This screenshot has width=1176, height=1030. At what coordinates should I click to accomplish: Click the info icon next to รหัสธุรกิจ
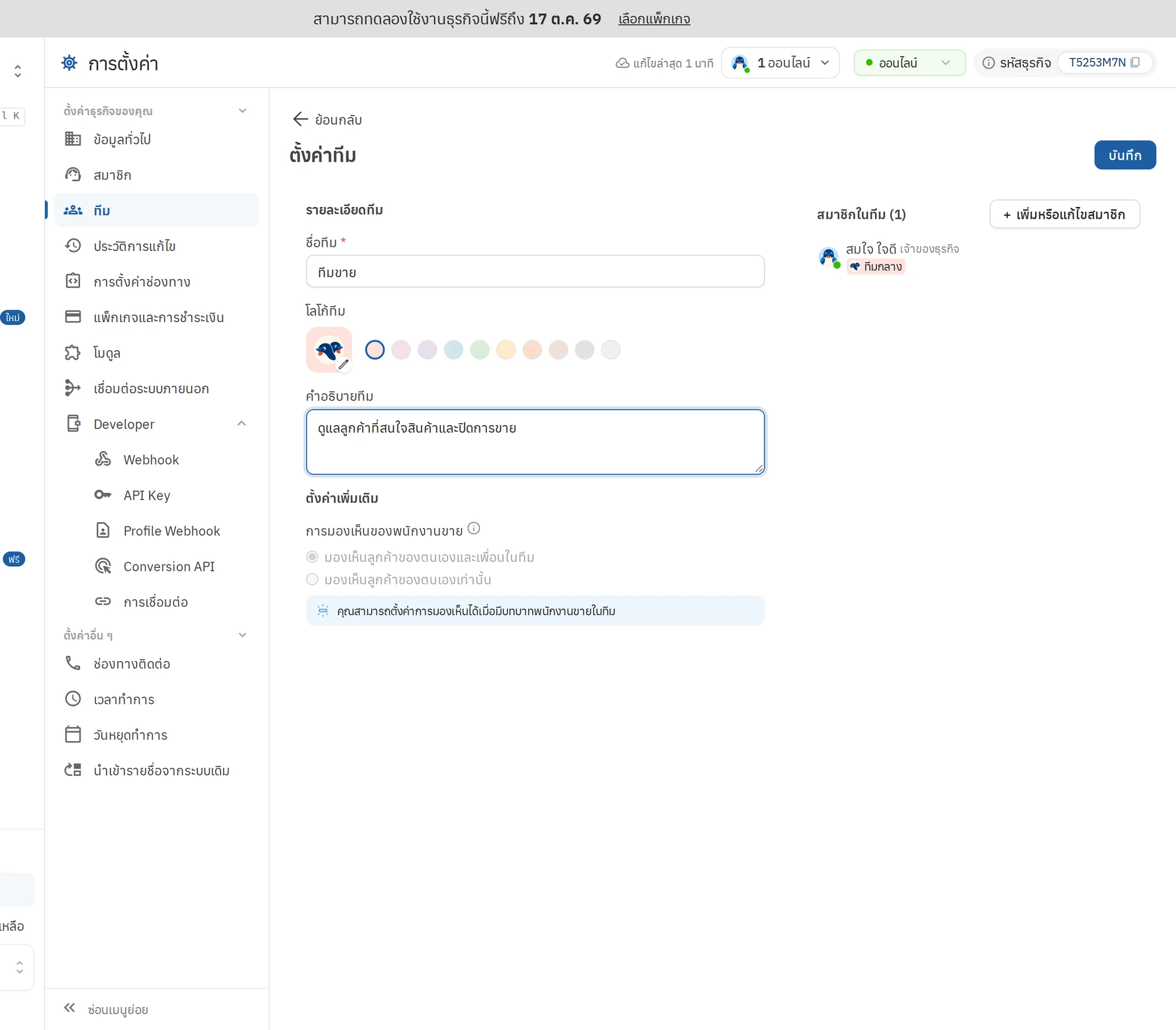988,63
